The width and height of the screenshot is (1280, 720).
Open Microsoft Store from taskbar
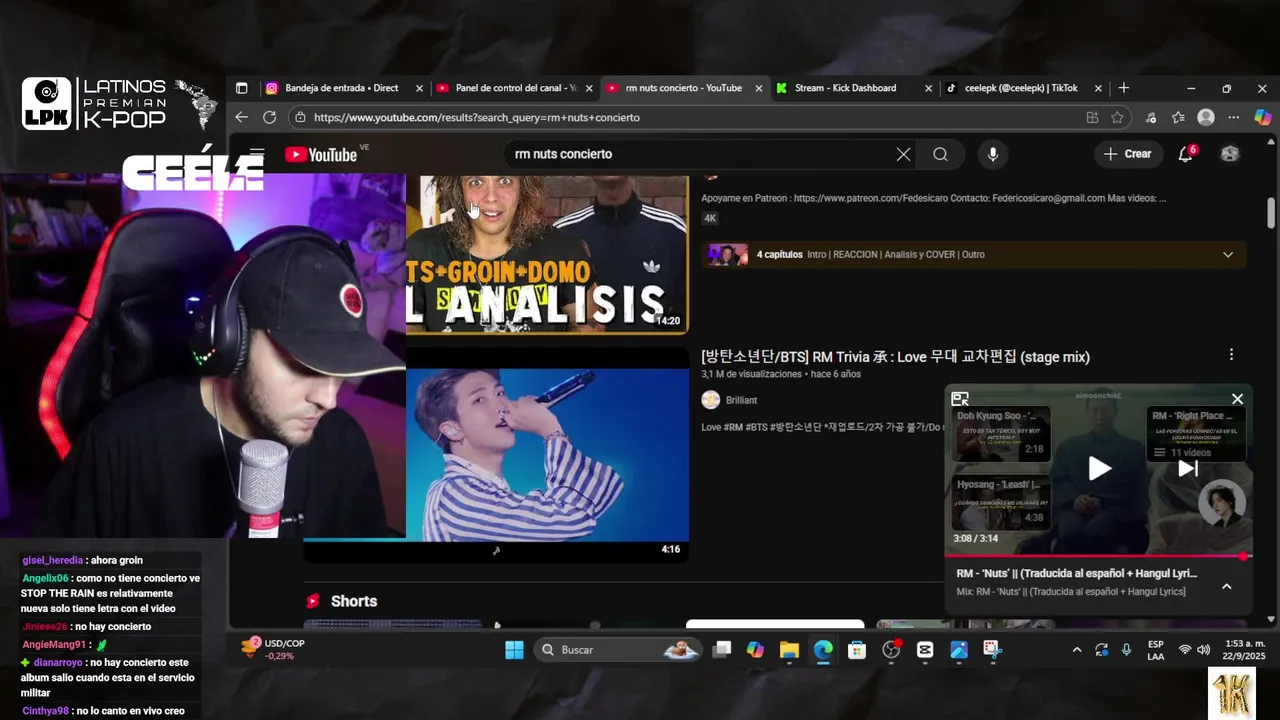coord(857,650)
